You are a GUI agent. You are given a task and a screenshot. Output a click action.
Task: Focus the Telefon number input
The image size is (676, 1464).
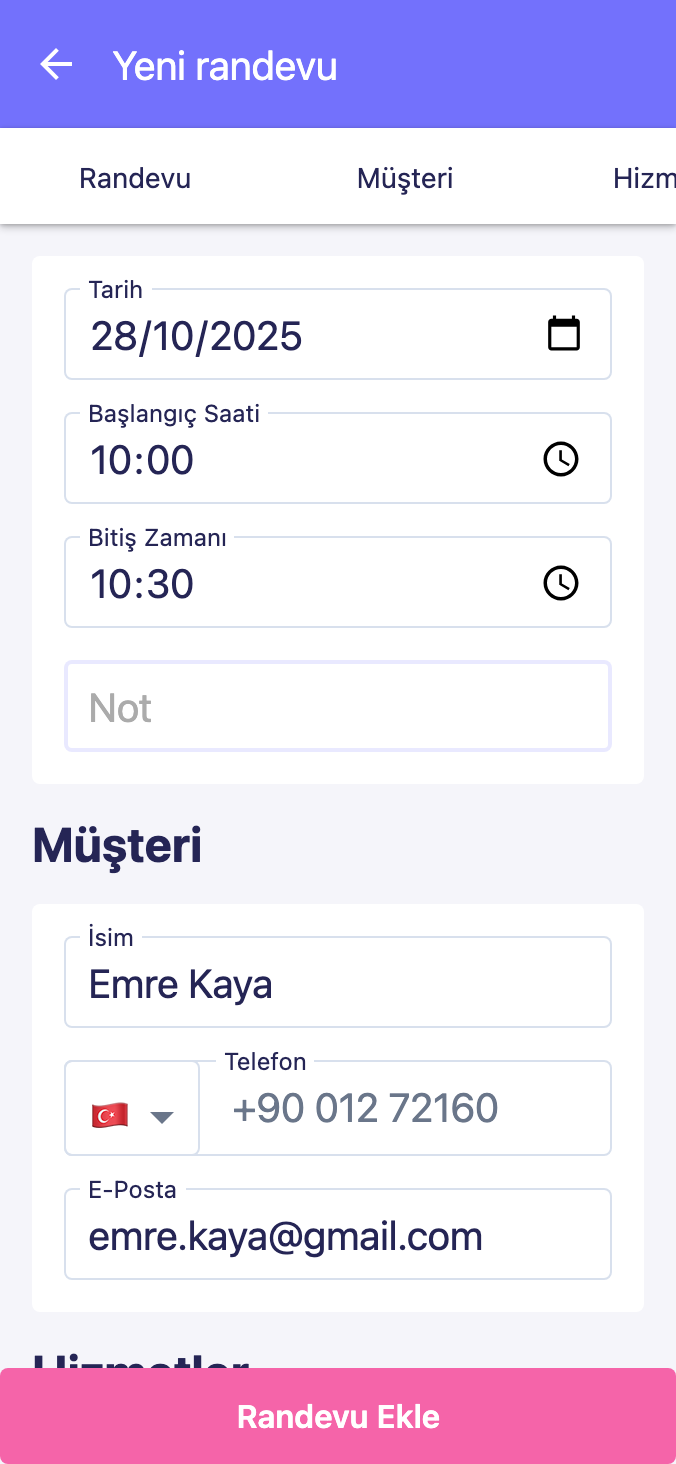tap(405, 1109)
